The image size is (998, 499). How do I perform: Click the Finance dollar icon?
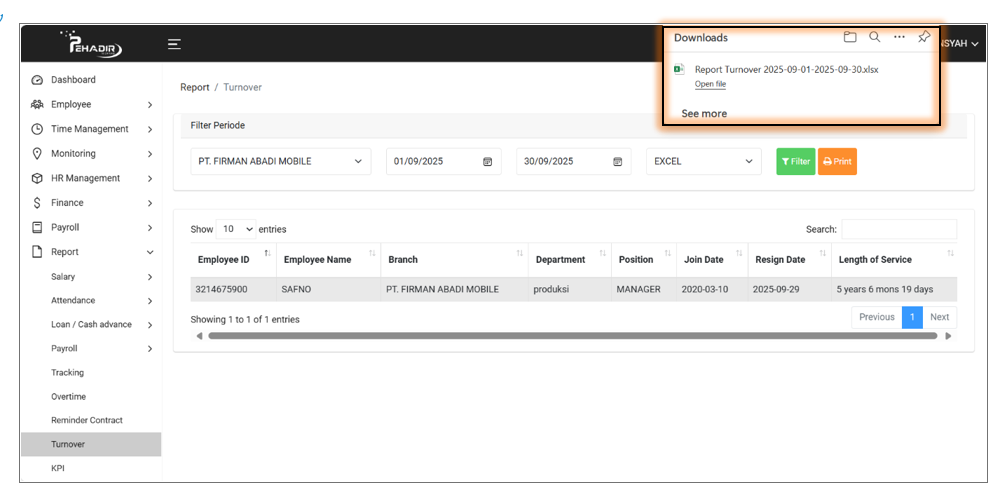coord(37,203)
